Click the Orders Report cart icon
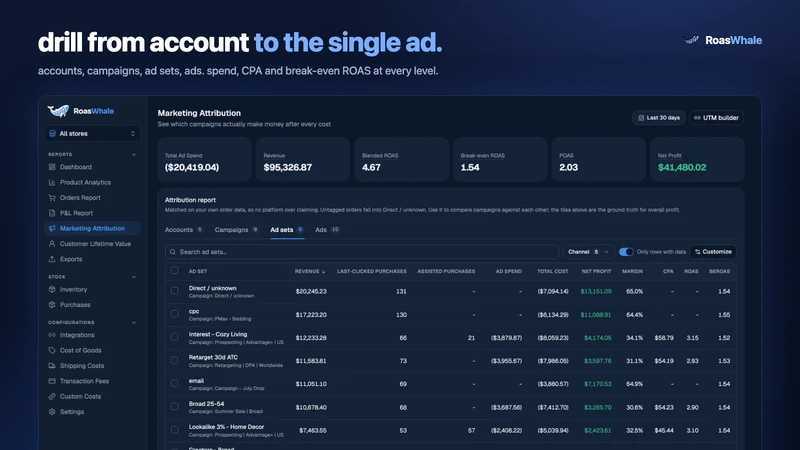 coord(52,197)
